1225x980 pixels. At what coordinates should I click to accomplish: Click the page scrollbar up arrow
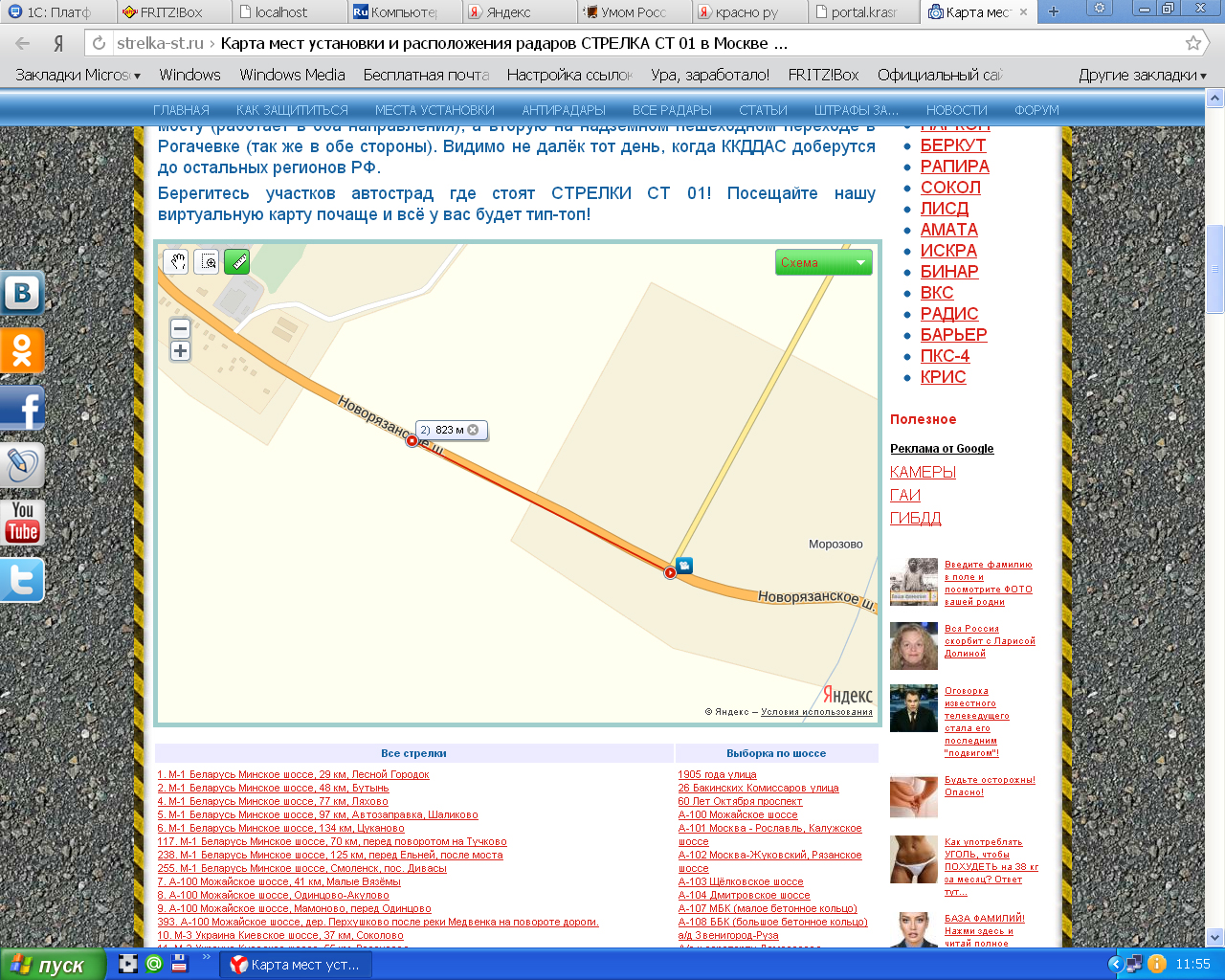click(1215, 98)
